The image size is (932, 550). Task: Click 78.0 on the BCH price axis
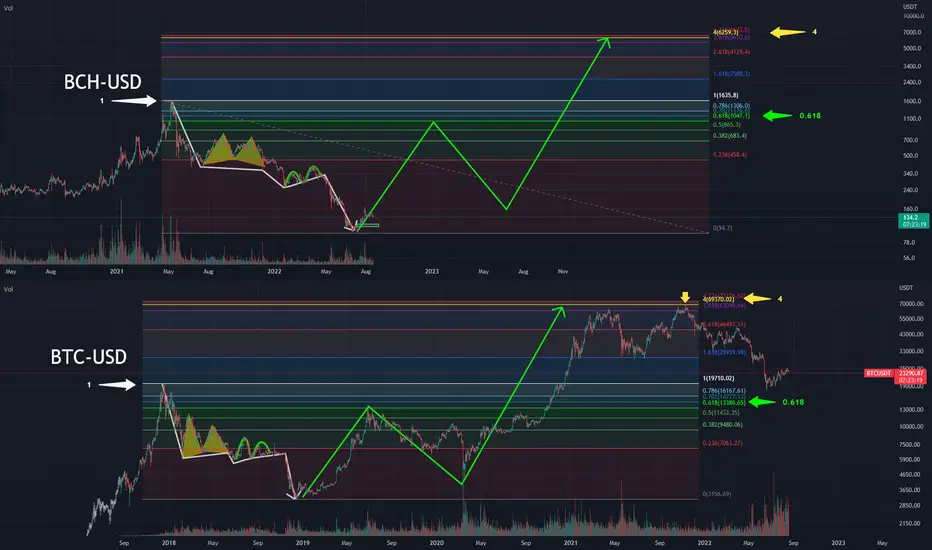tap(909, 243)
